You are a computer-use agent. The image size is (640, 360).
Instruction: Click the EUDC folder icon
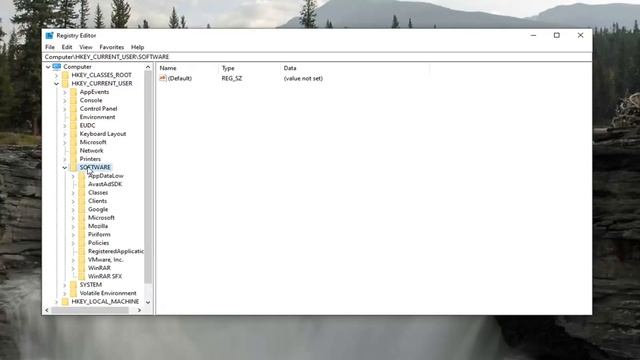tap(73, 125)
